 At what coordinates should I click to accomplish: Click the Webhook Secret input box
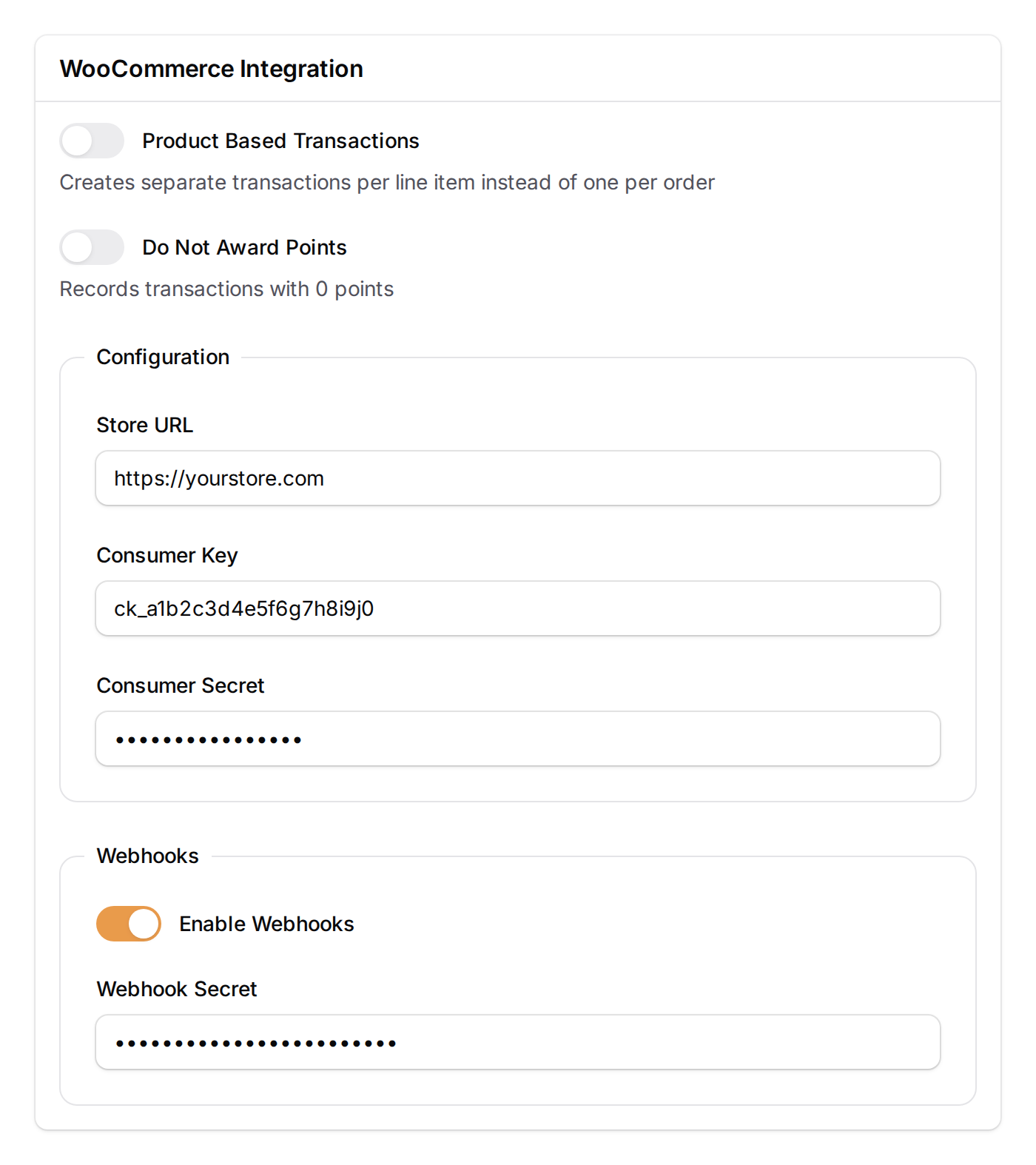tap(517, 1042)
